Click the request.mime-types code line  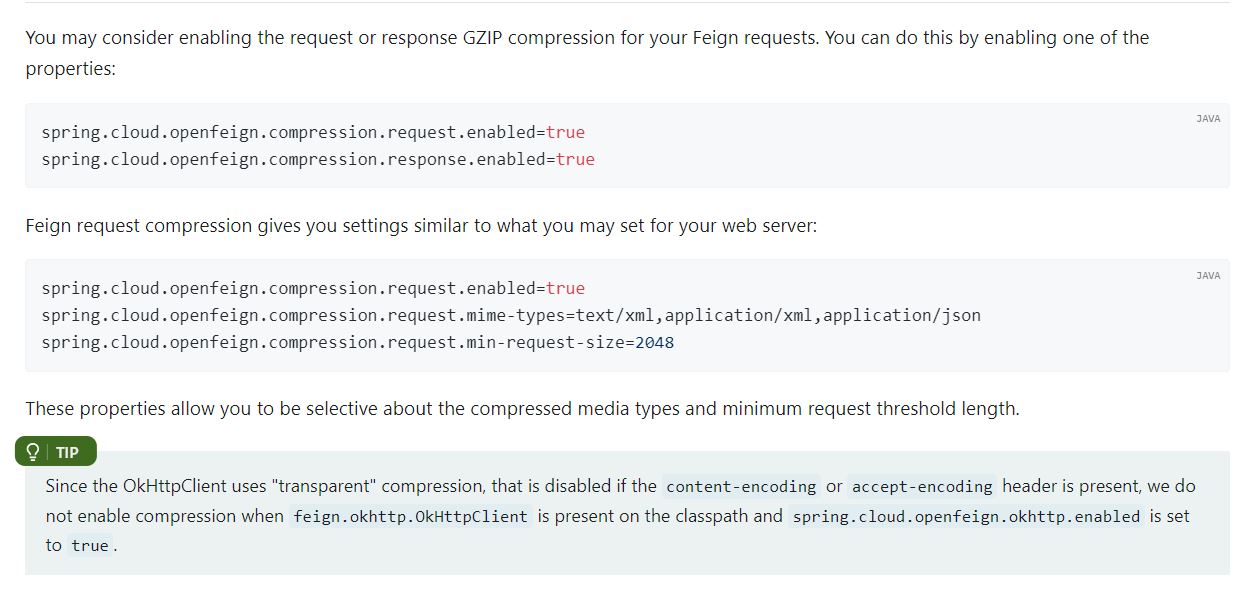(510, 315)
